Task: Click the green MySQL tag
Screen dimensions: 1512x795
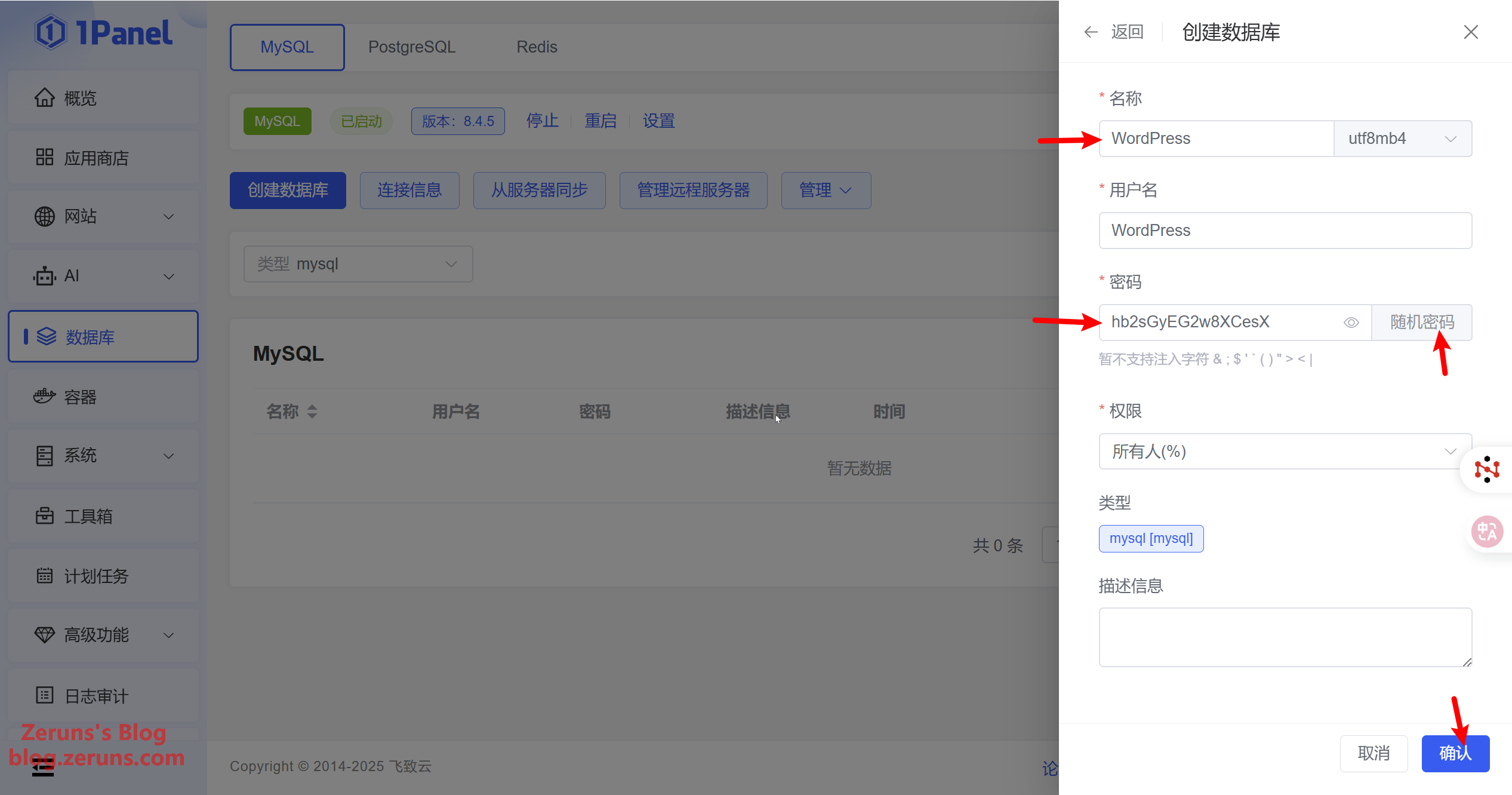Action: coord(277,121)
